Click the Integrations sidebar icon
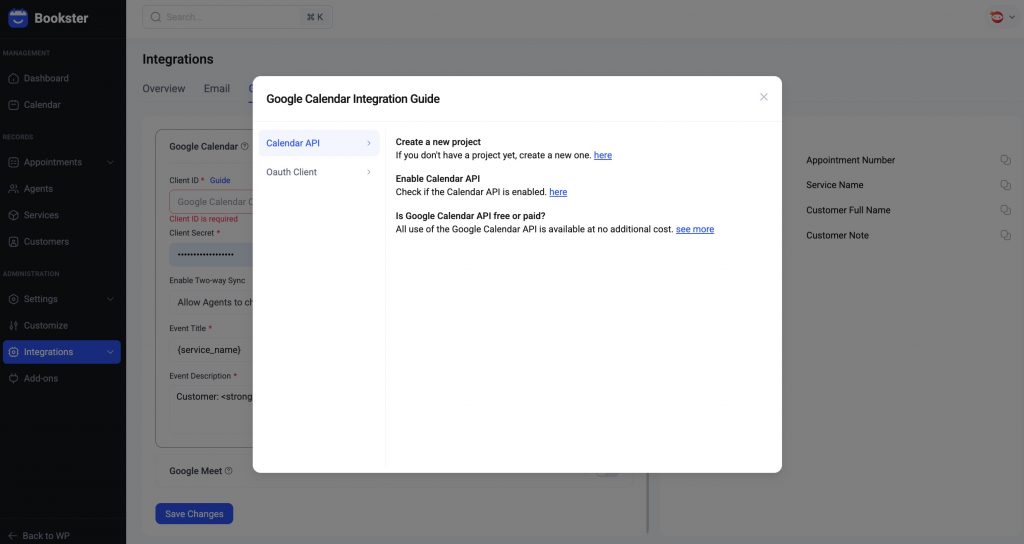1024x544 pixels. [13, 352]
